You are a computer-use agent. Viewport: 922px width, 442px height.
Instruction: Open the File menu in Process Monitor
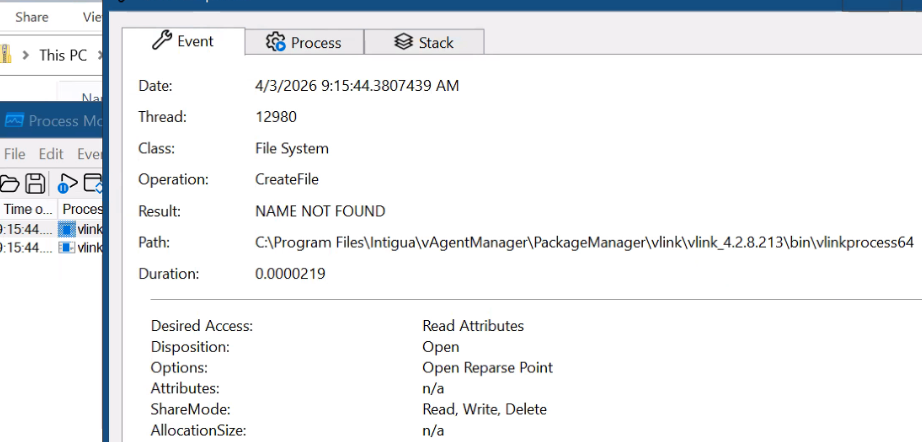[x=15, y=154]
